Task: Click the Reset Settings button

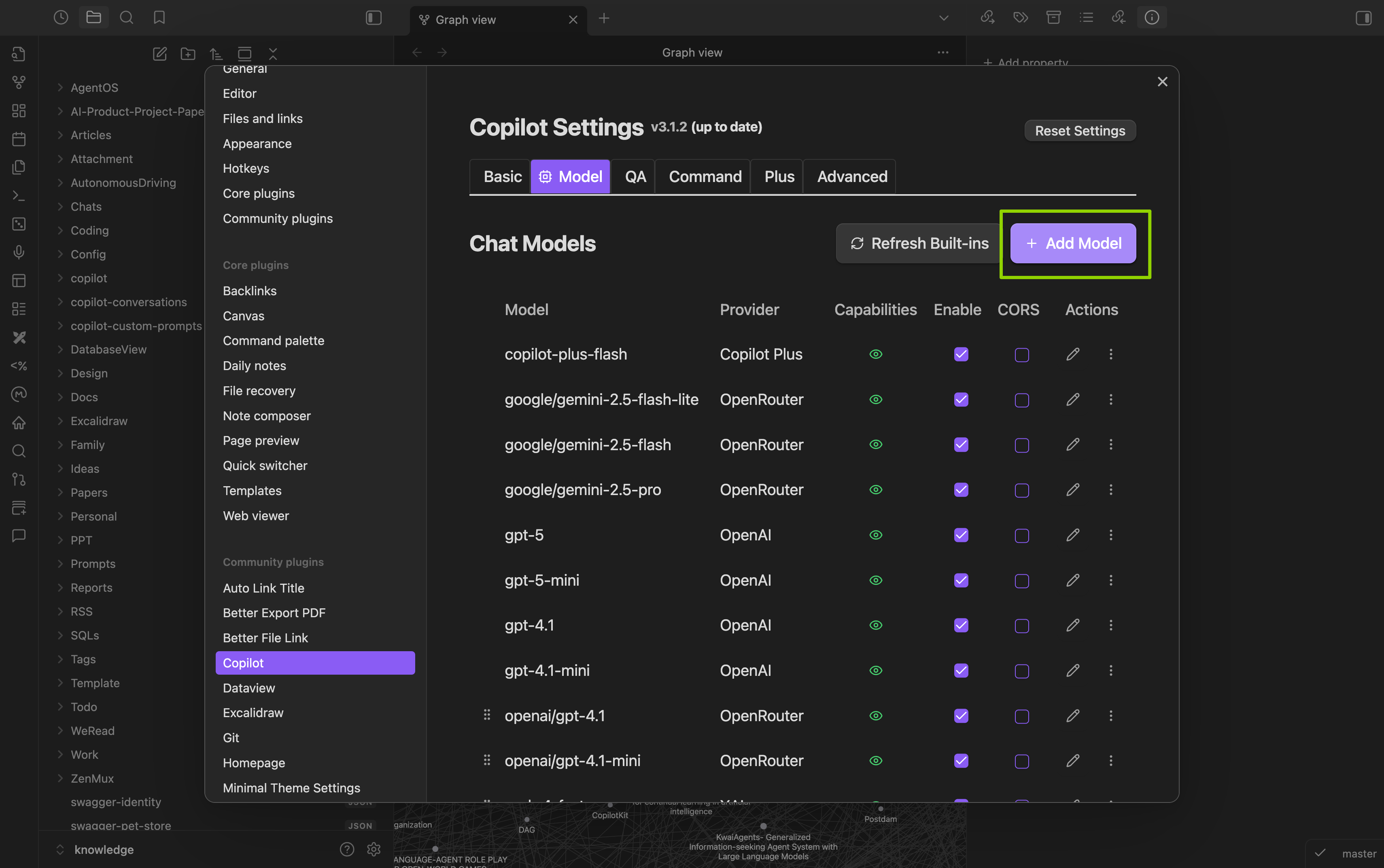Action: [x=1080, y=131]
